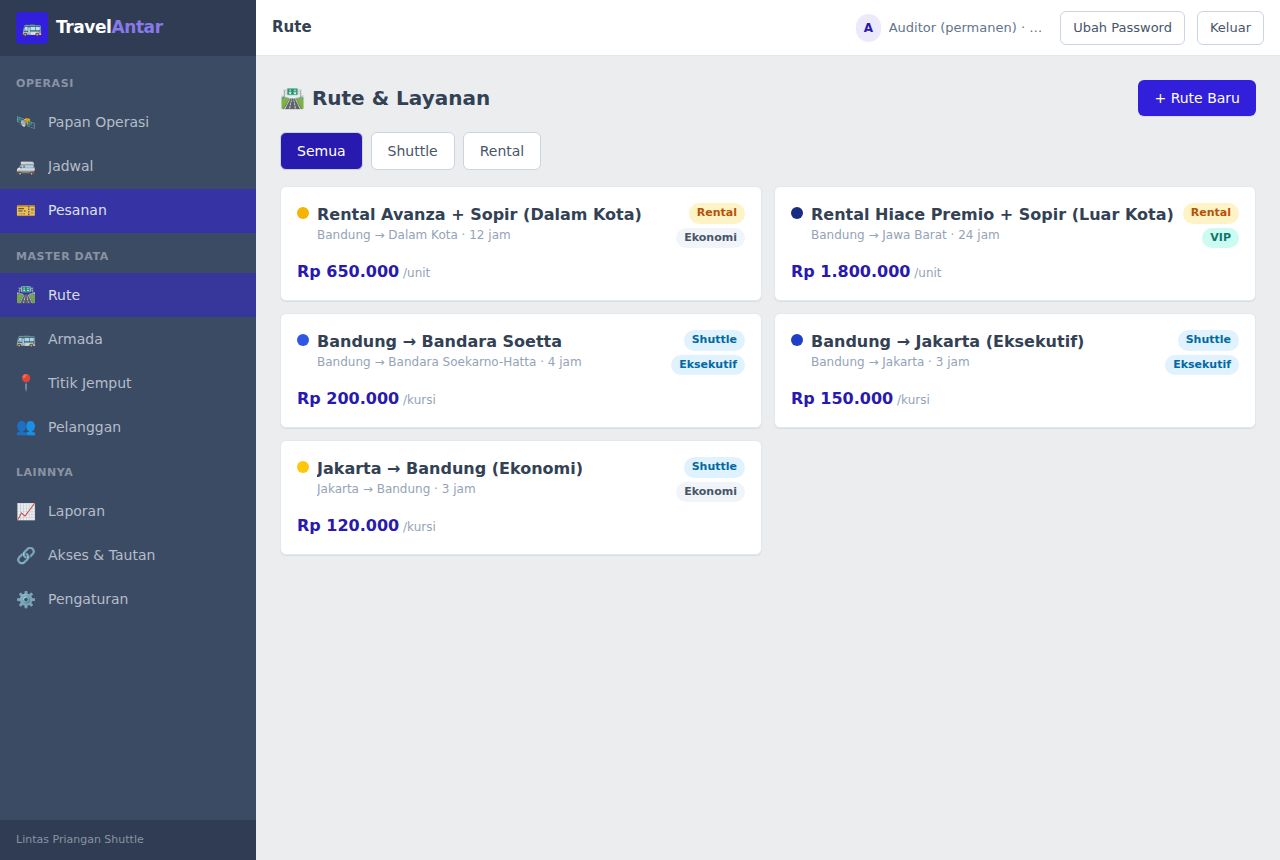Click the Rp 150.000 price
The width and height of the screenshot is (1280, 860).
[842, 398]
